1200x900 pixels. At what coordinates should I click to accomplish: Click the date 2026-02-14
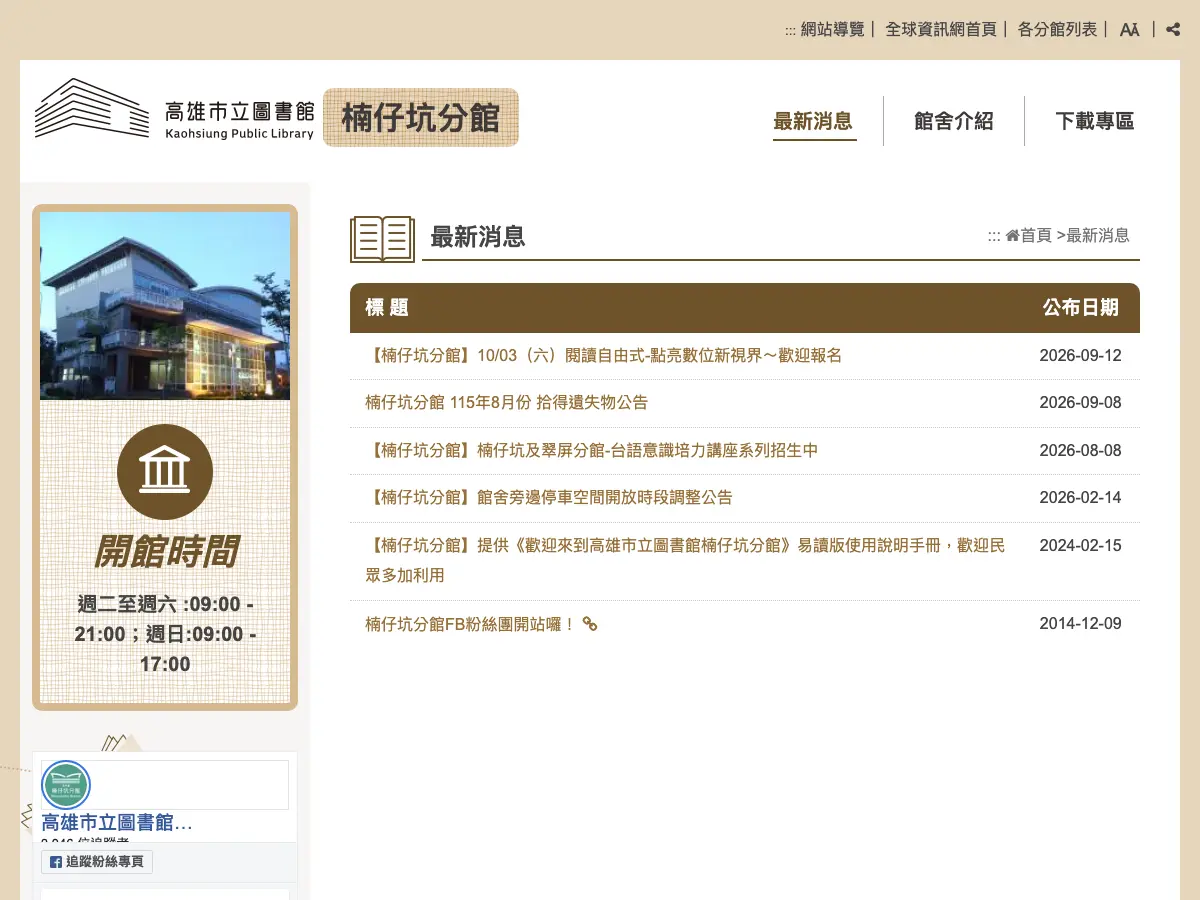(1081, 497)
